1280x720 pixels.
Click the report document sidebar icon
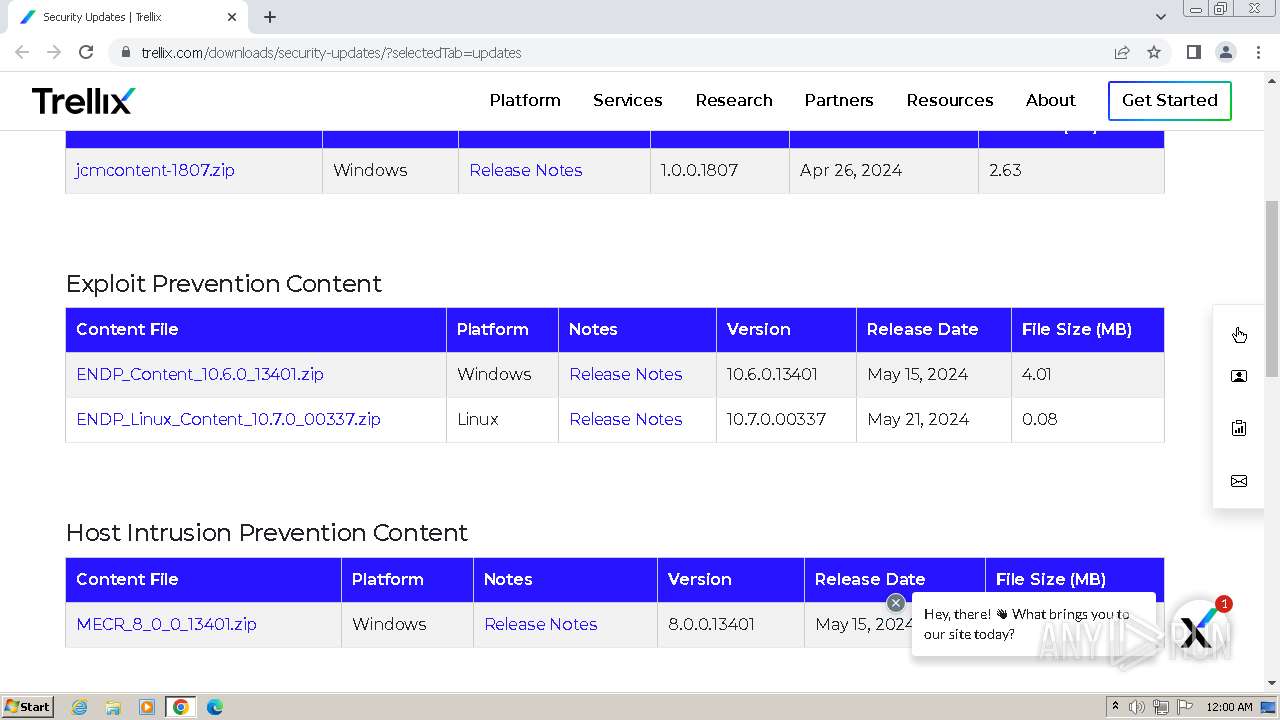[x=1239, y=428]
